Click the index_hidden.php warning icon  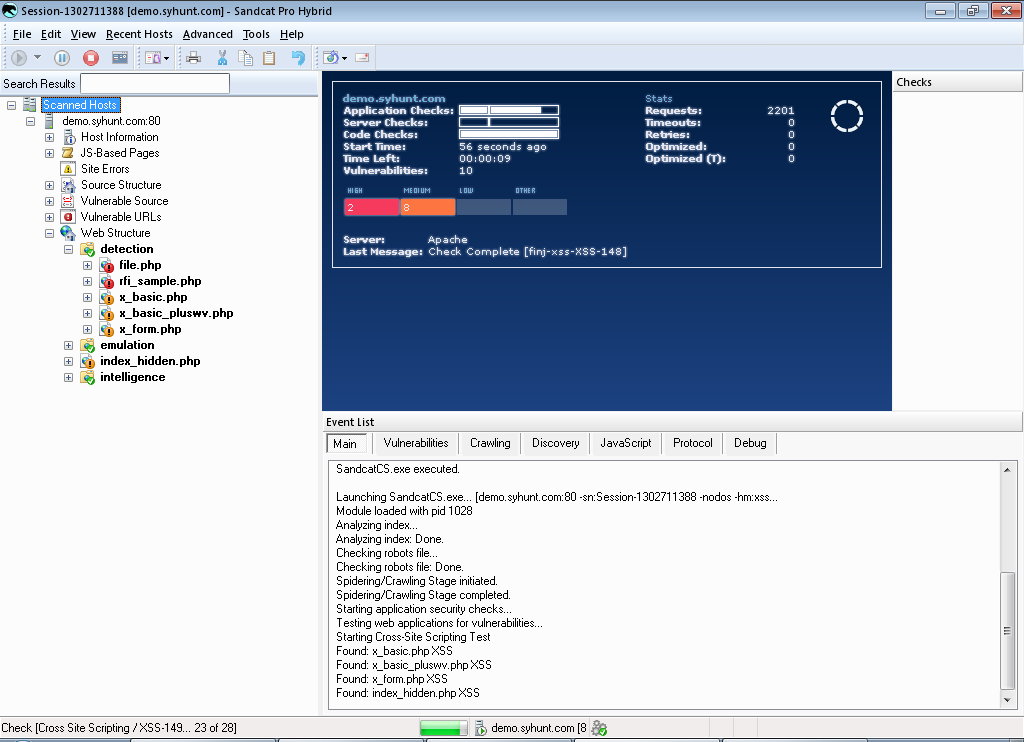tap(88, 362)
